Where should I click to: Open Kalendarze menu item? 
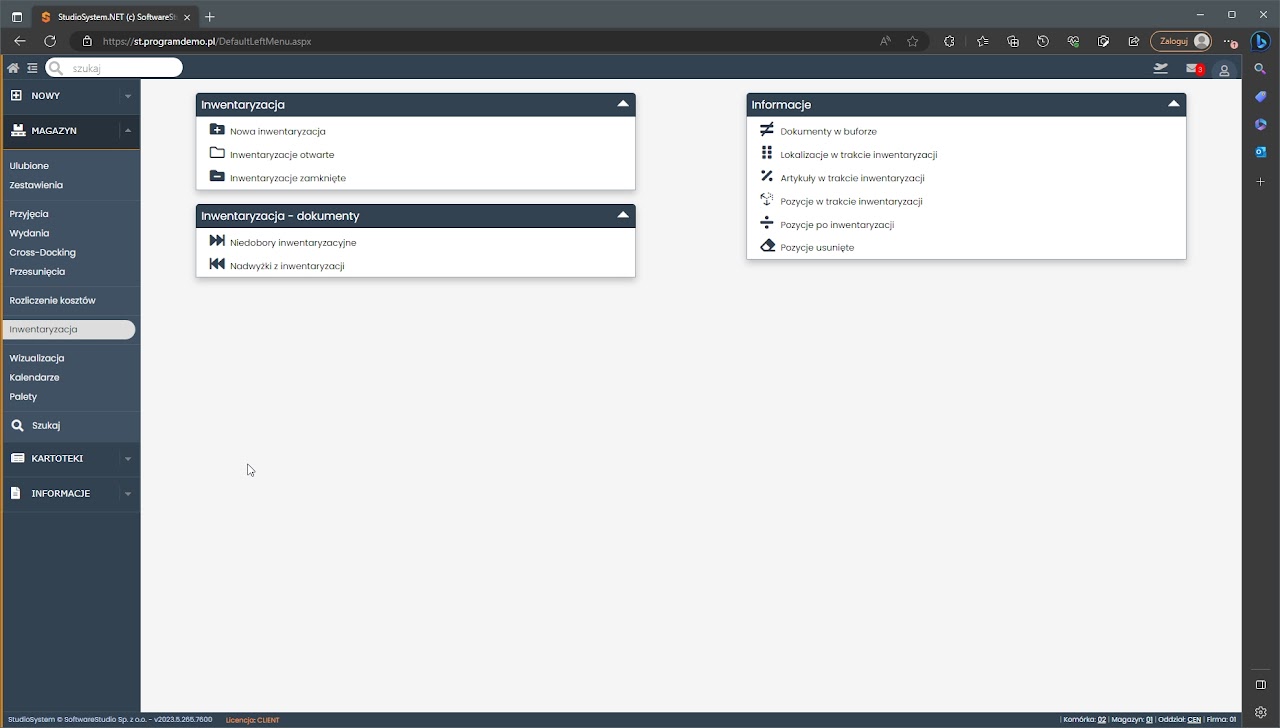click(x=34, y=377)
